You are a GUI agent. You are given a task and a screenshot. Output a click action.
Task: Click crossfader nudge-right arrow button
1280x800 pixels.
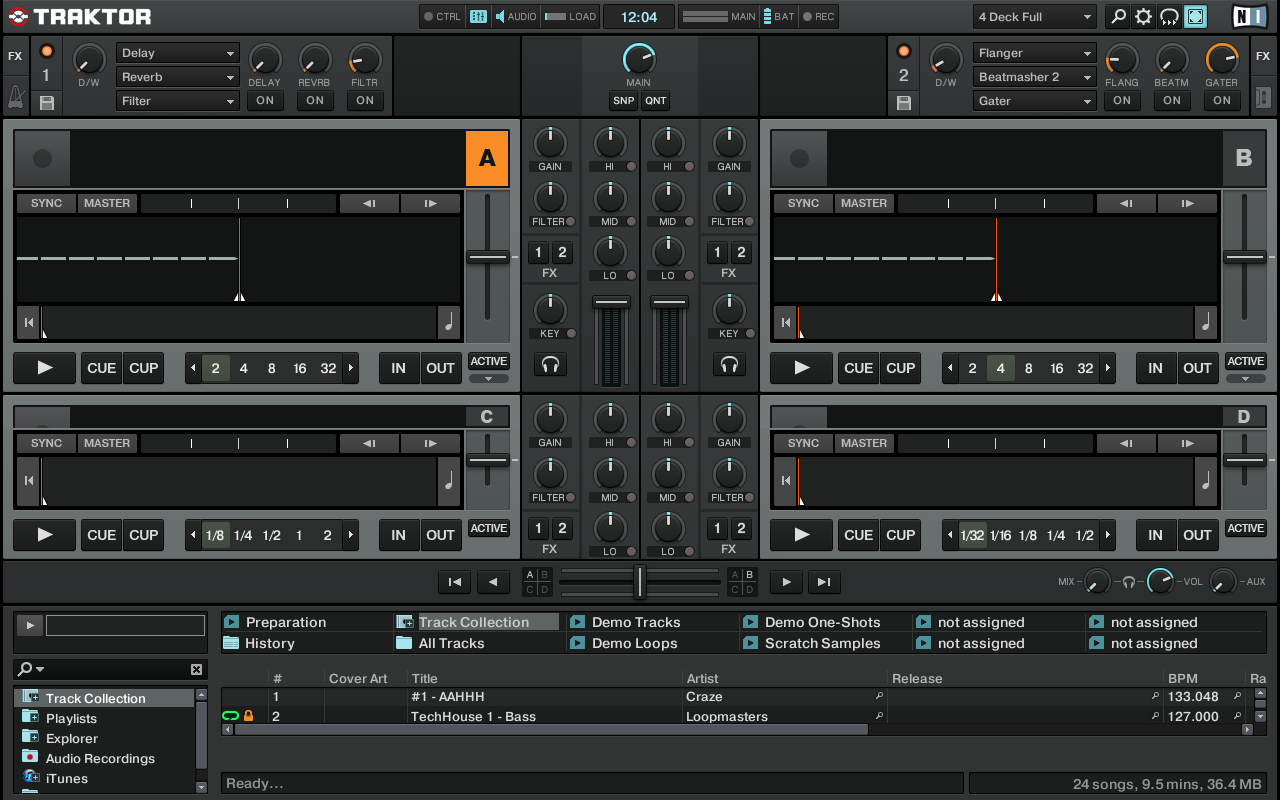tap(786, 582)
